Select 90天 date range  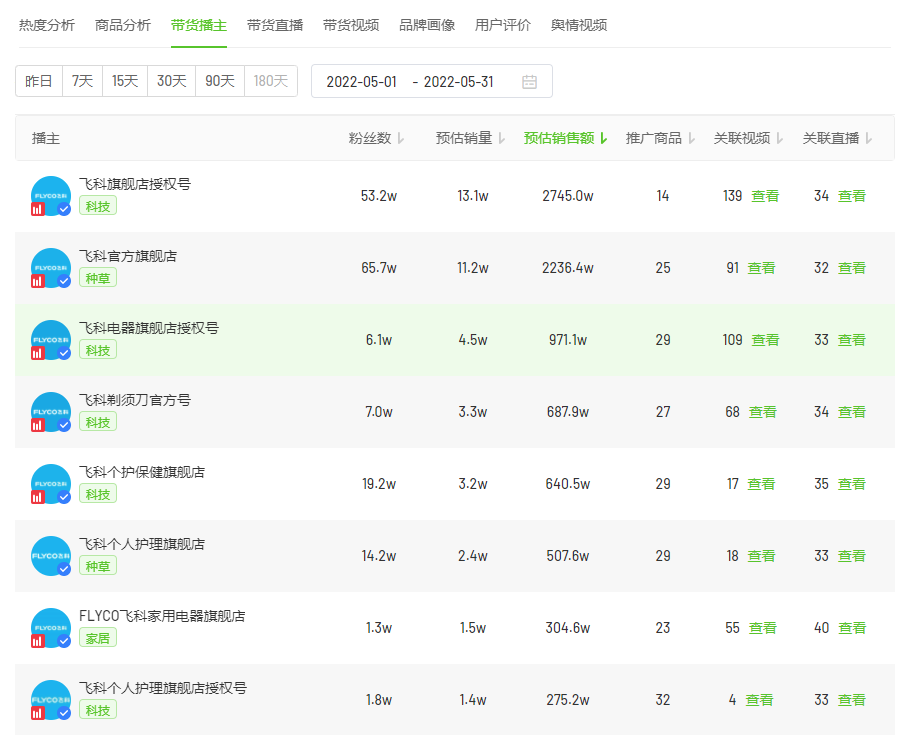220,81
